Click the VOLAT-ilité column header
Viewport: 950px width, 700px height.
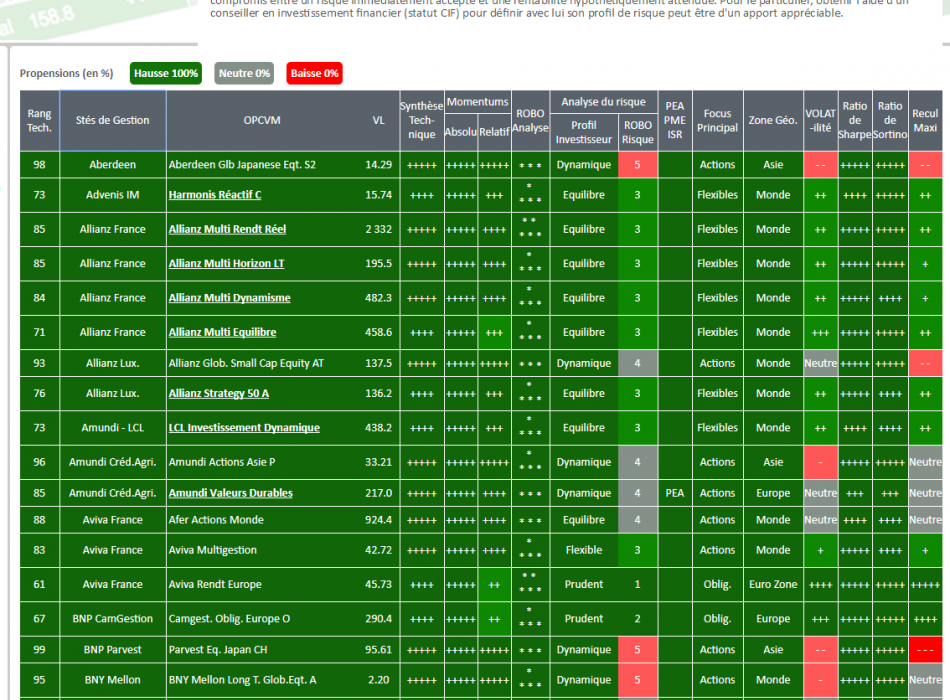coord(820,121)
